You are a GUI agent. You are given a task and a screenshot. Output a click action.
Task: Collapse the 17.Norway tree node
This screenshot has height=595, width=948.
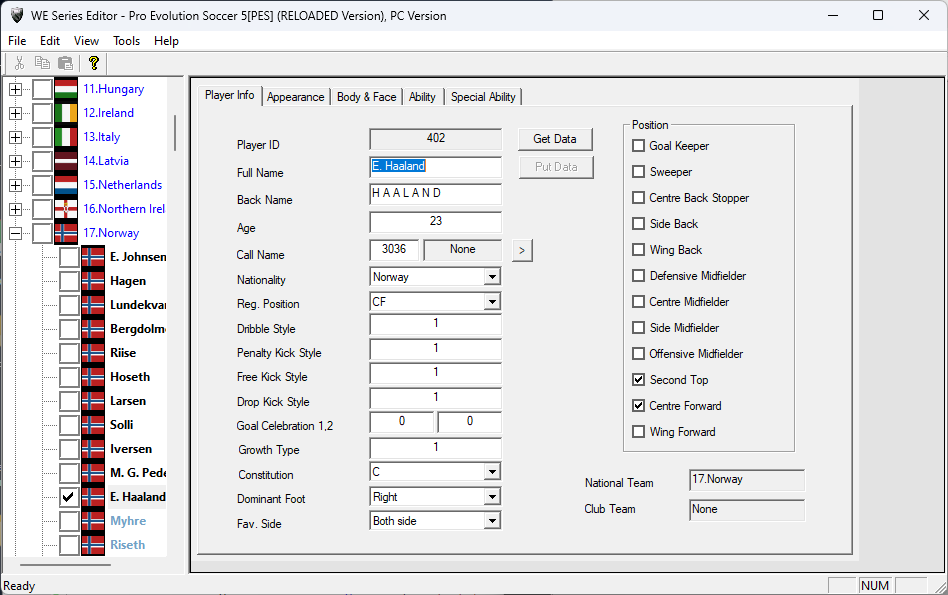point(16,233)
